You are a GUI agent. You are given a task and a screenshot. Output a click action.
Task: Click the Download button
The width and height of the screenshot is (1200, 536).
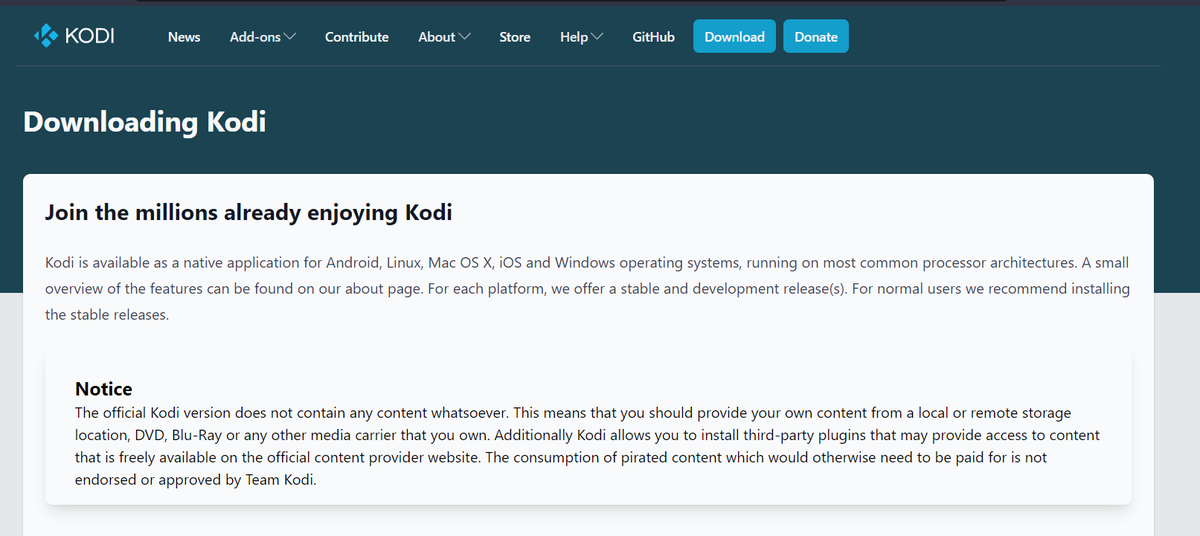tap(734, 37)
